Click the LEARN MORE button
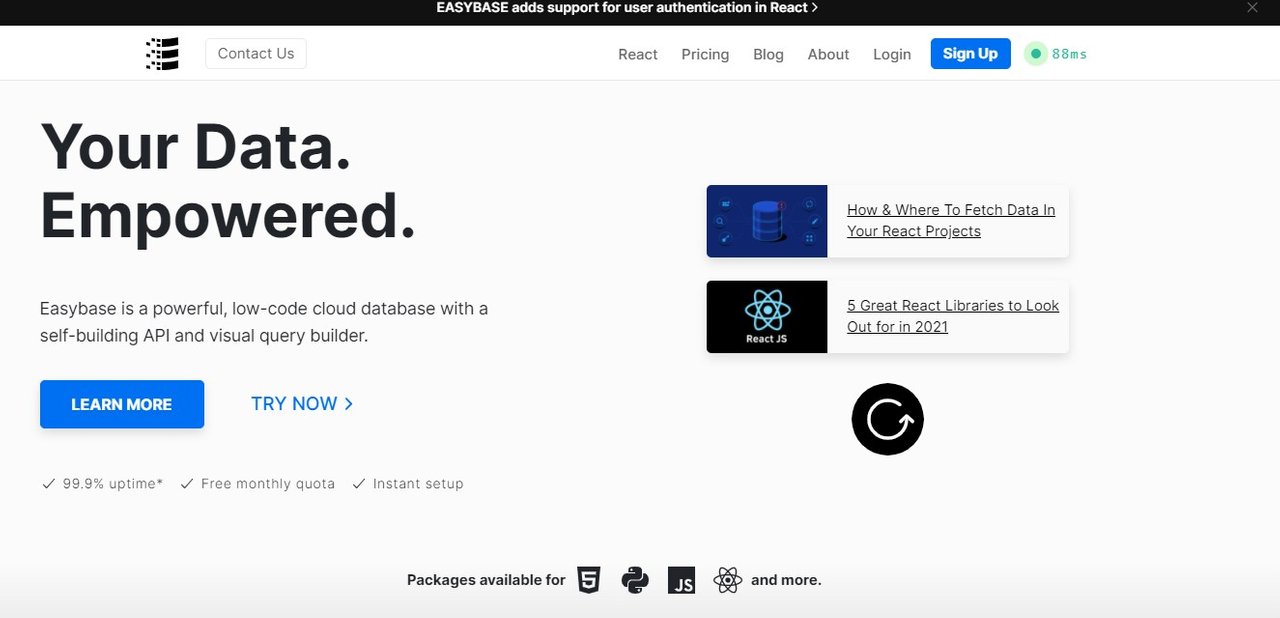Screen dimensions: 1280x618 [x=122, y=404]
